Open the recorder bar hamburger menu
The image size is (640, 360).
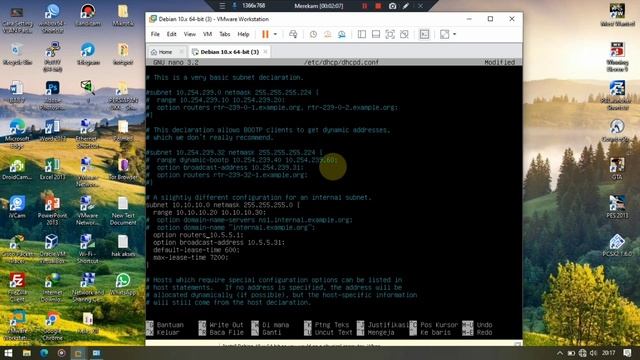point(222,6)
